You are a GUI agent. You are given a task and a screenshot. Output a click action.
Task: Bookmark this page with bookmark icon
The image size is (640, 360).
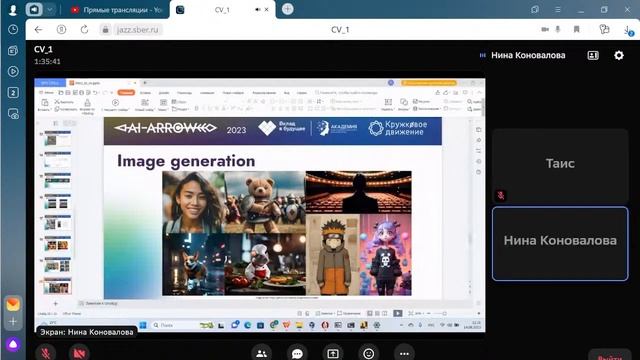coord(576,29)
